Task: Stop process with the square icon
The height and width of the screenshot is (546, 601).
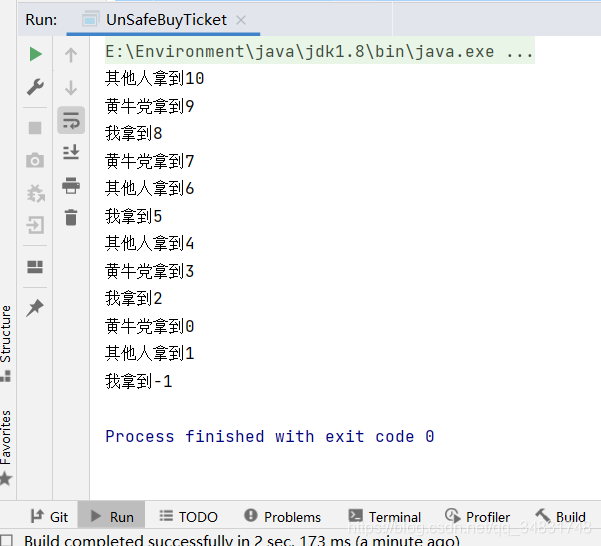Action: (x=35, y=128)
